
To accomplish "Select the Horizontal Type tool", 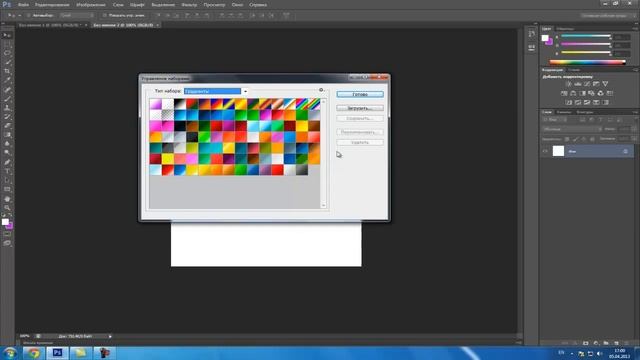I will [x=7, y=171].
